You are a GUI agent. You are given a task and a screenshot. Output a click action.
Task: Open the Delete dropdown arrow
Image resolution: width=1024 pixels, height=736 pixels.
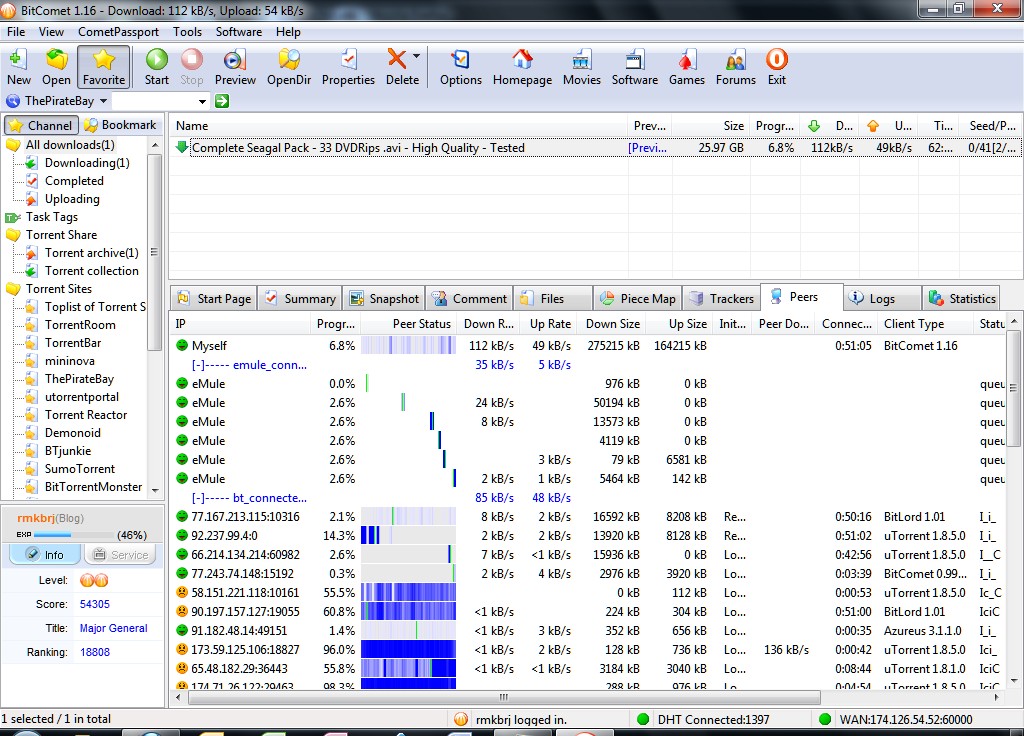tap(416, 57)
